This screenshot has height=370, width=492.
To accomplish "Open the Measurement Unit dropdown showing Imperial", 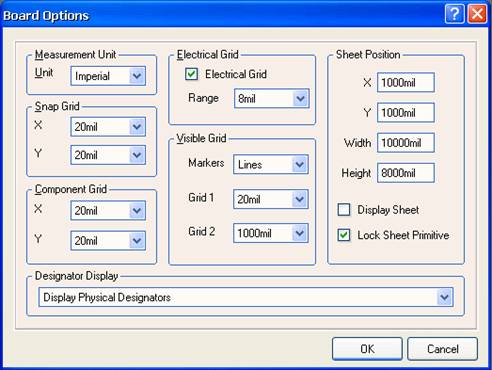I will click(x=108, y=76).
